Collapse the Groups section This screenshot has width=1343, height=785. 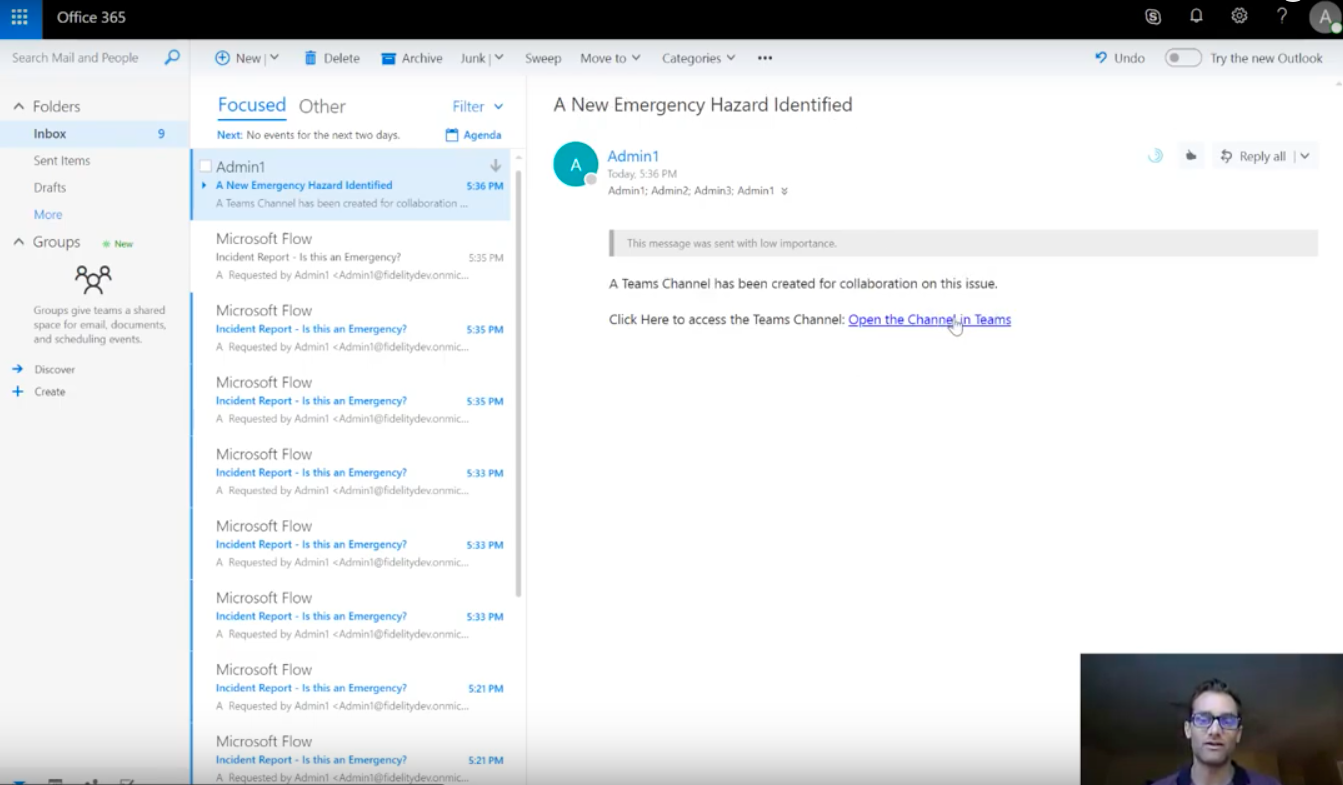(18, 242)
